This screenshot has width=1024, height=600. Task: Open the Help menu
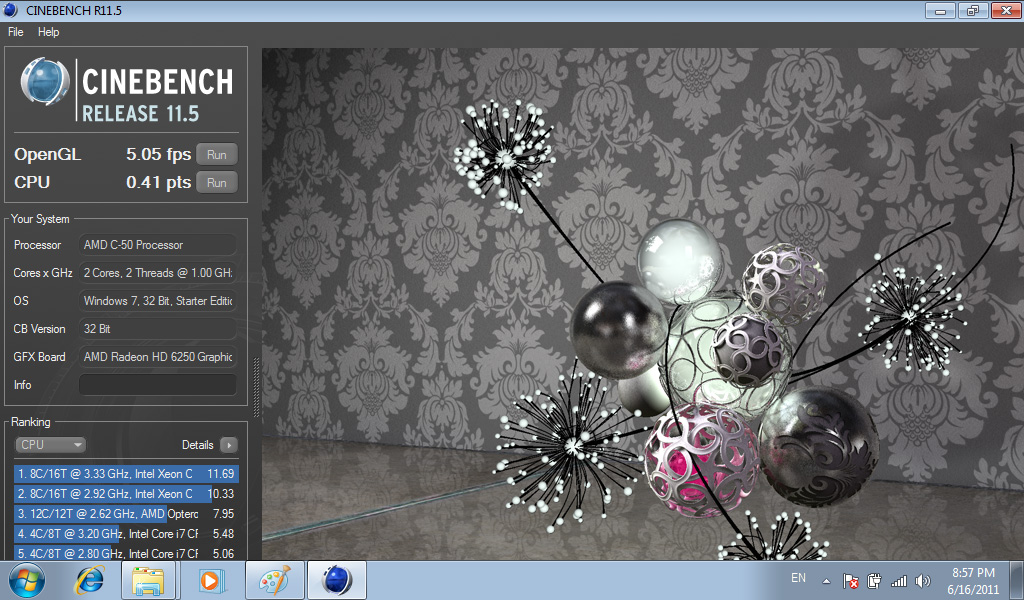(x=48, y=32)
